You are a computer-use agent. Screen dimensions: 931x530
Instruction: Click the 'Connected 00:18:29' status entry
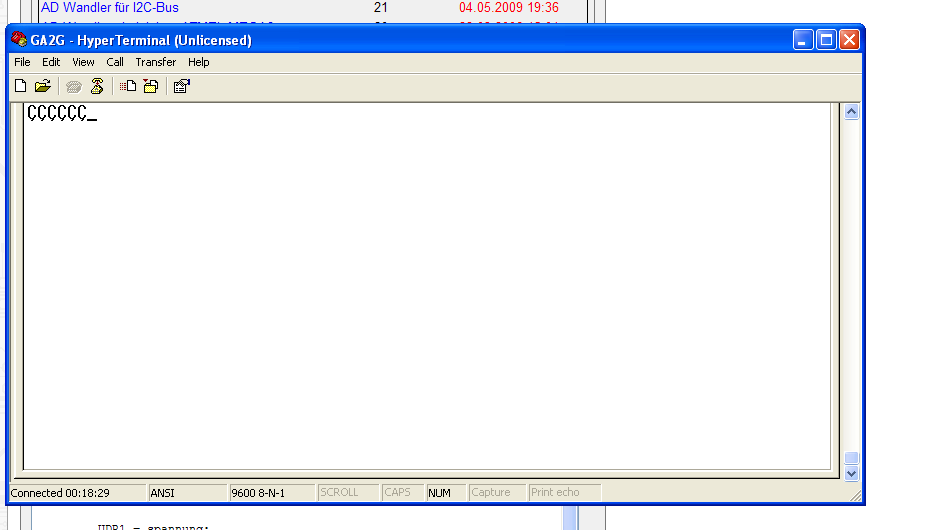click(78, 493)
